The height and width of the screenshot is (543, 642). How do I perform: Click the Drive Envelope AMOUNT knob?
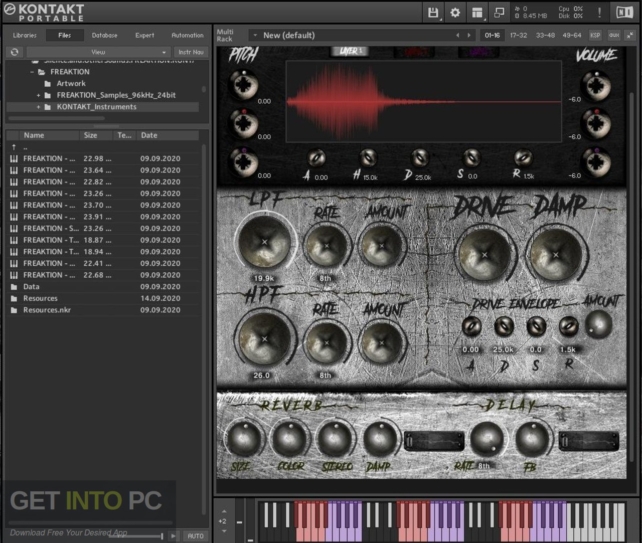click(x=599, y=325)
